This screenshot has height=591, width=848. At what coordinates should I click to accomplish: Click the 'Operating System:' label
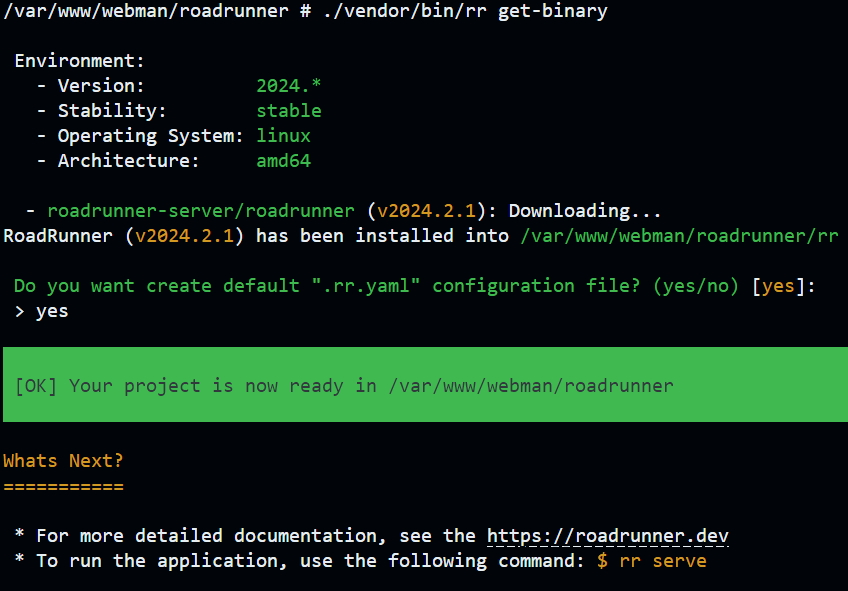click(x=150, y=136)
